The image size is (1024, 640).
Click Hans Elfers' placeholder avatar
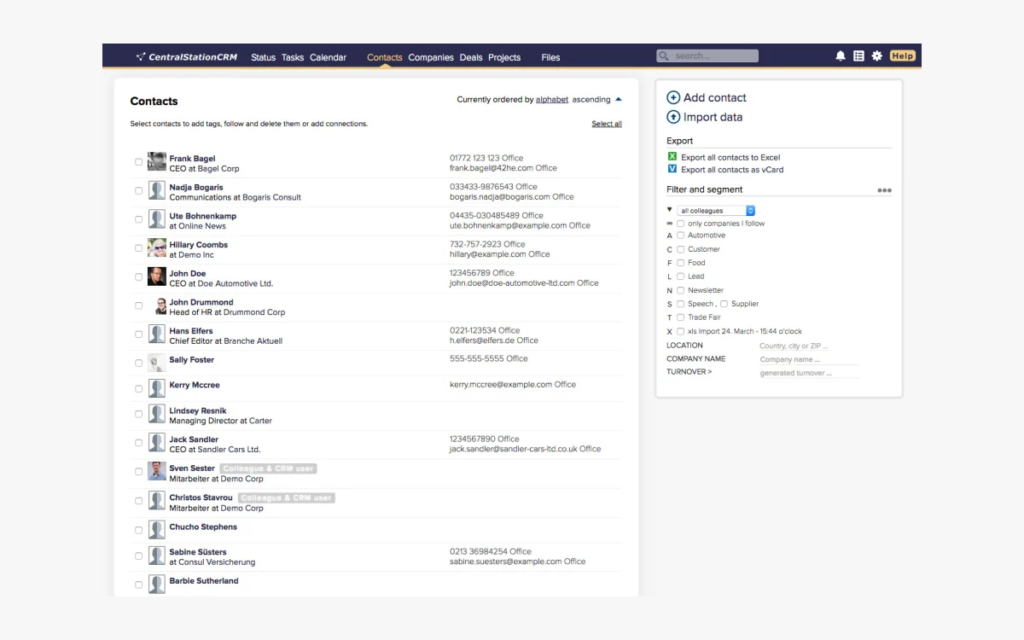click(x=157, y=334)
